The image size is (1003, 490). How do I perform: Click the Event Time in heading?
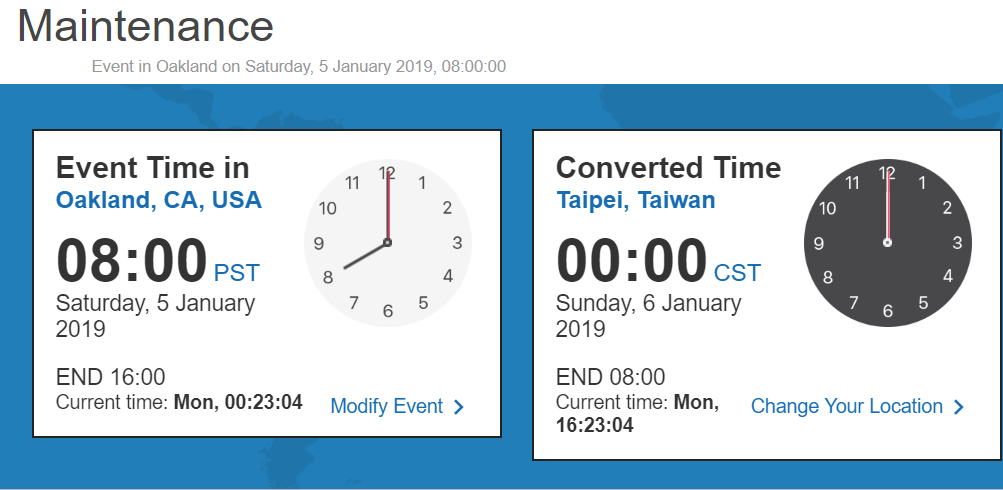coord(152,168)
